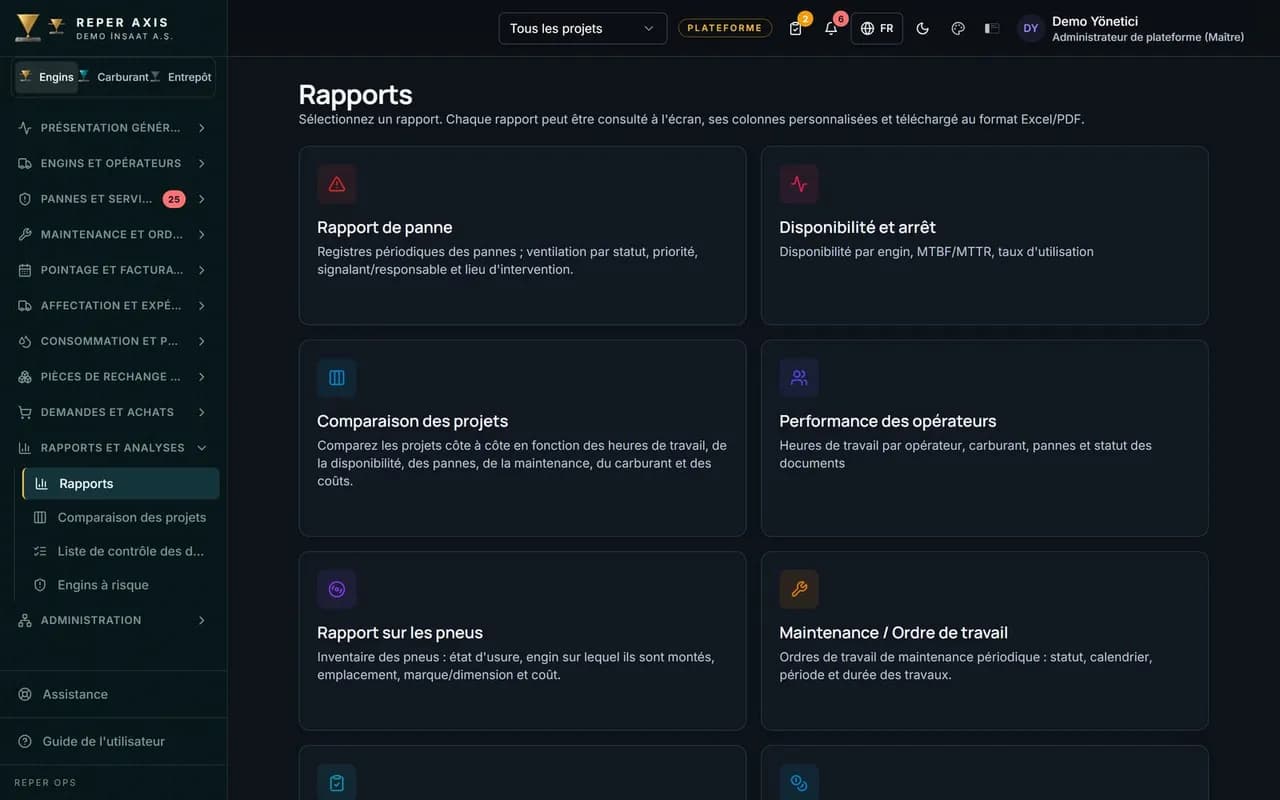The height and width of the screenshot is (800, 1280).
Task: Click the wrench icon beside Maintenance et ord… in sidebar
Action: 25,234
